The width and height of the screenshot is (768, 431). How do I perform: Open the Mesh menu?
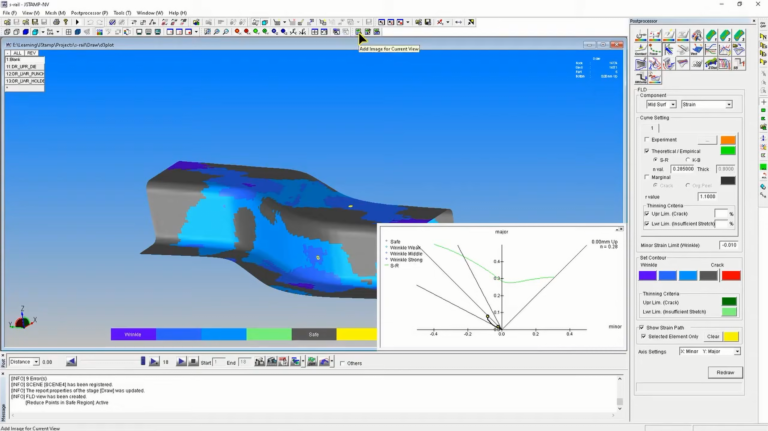[55, 13]
